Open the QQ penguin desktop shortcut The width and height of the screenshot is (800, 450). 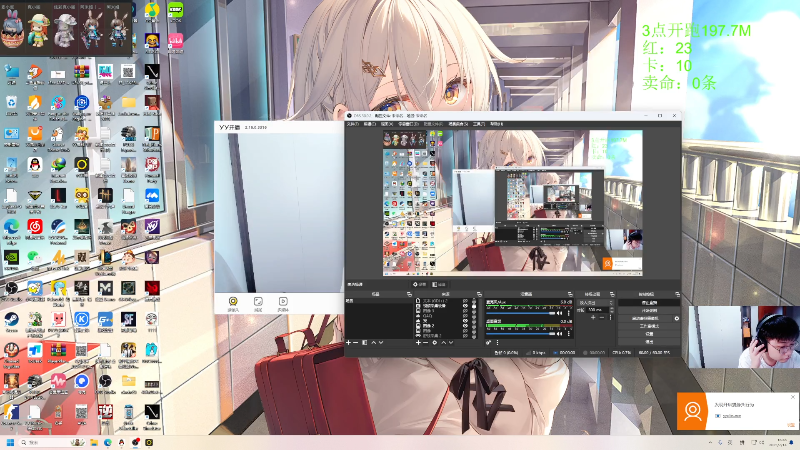35,165
